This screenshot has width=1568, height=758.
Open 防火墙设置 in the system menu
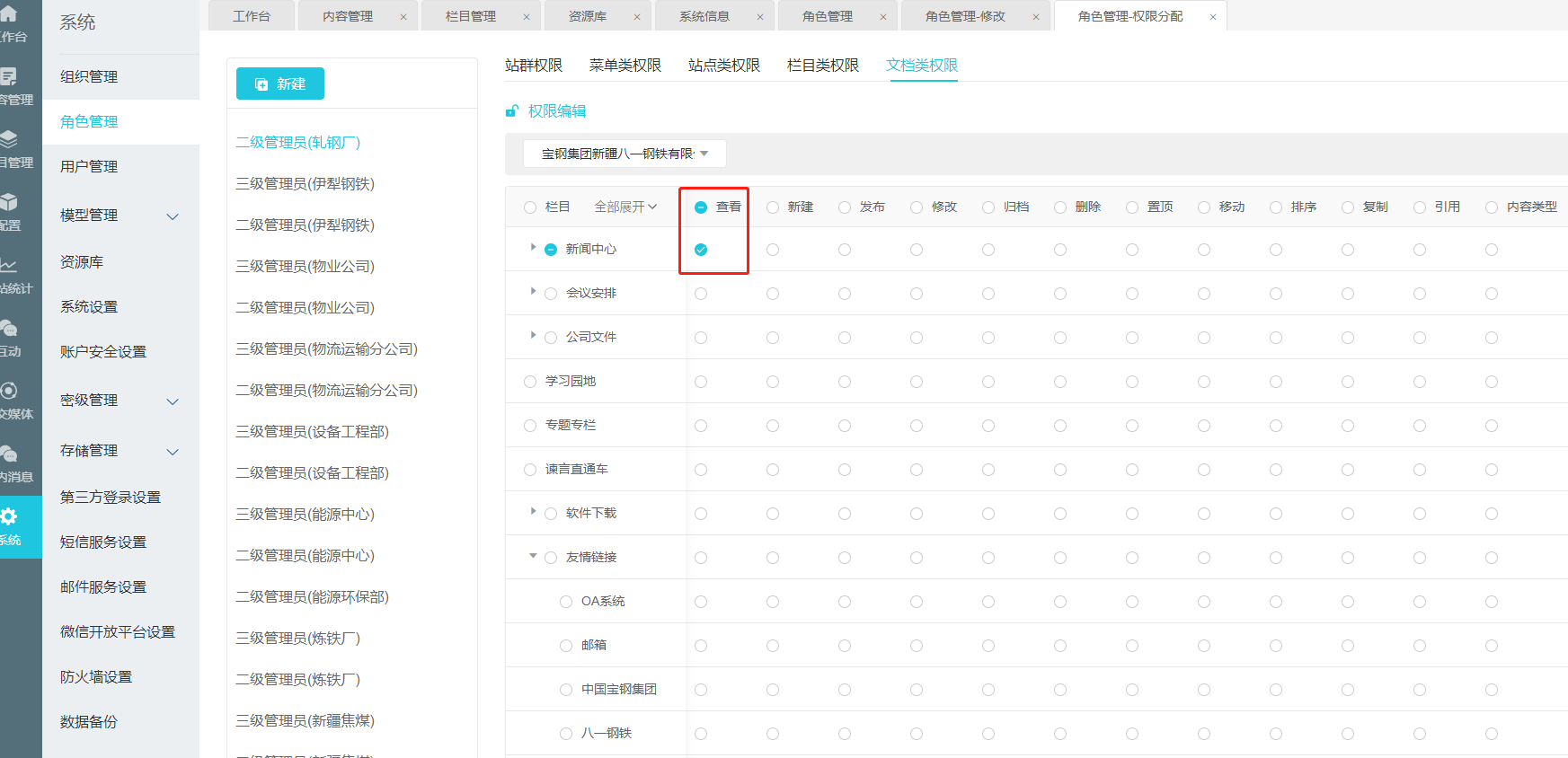96,676
